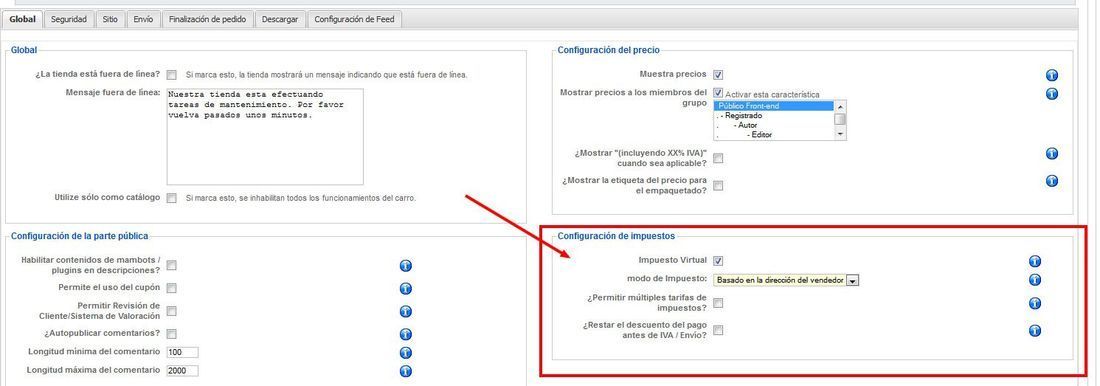Open info icon for Permite el uso del cupón

point(405,288)
